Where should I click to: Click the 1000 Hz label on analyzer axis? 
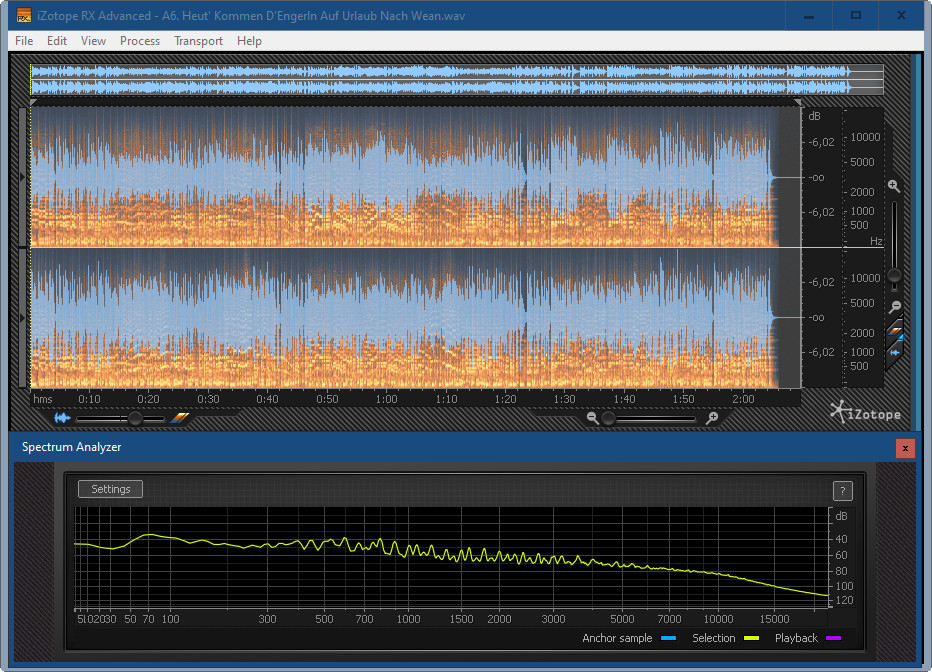408,619
